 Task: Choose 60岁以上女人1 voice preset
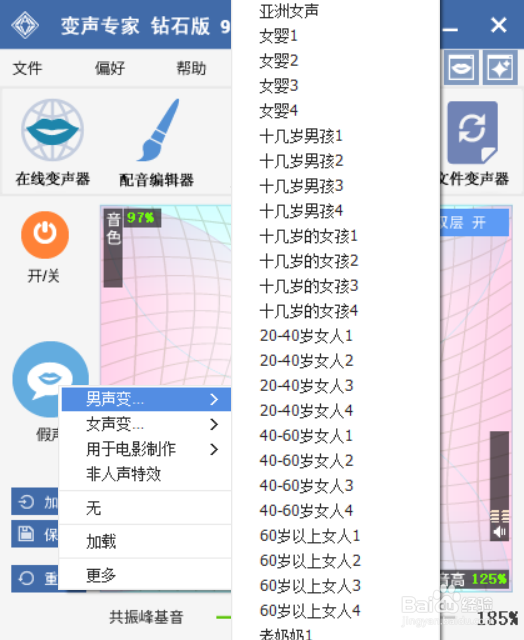pos(310,536)
